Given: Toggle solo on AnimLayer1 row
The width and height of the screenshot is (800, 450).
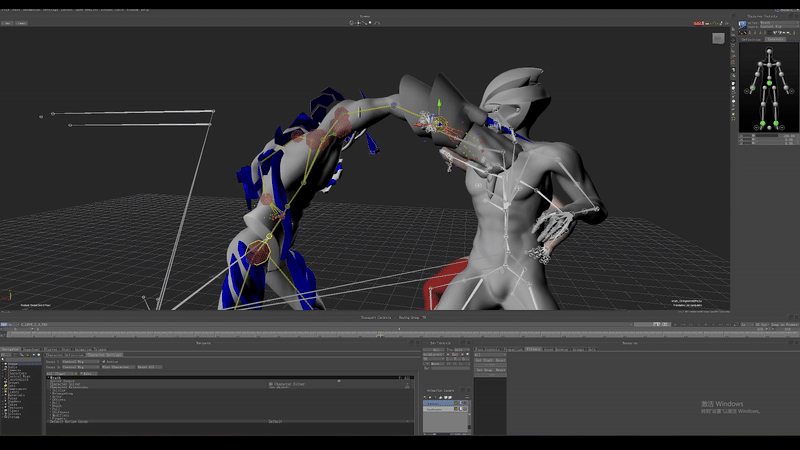Looking at the screenshot, I should (461, 403).
